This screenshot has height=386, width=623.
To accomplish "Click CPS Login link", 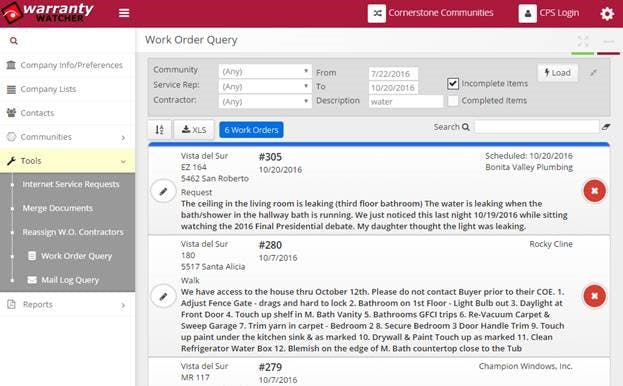I will 559,13.
